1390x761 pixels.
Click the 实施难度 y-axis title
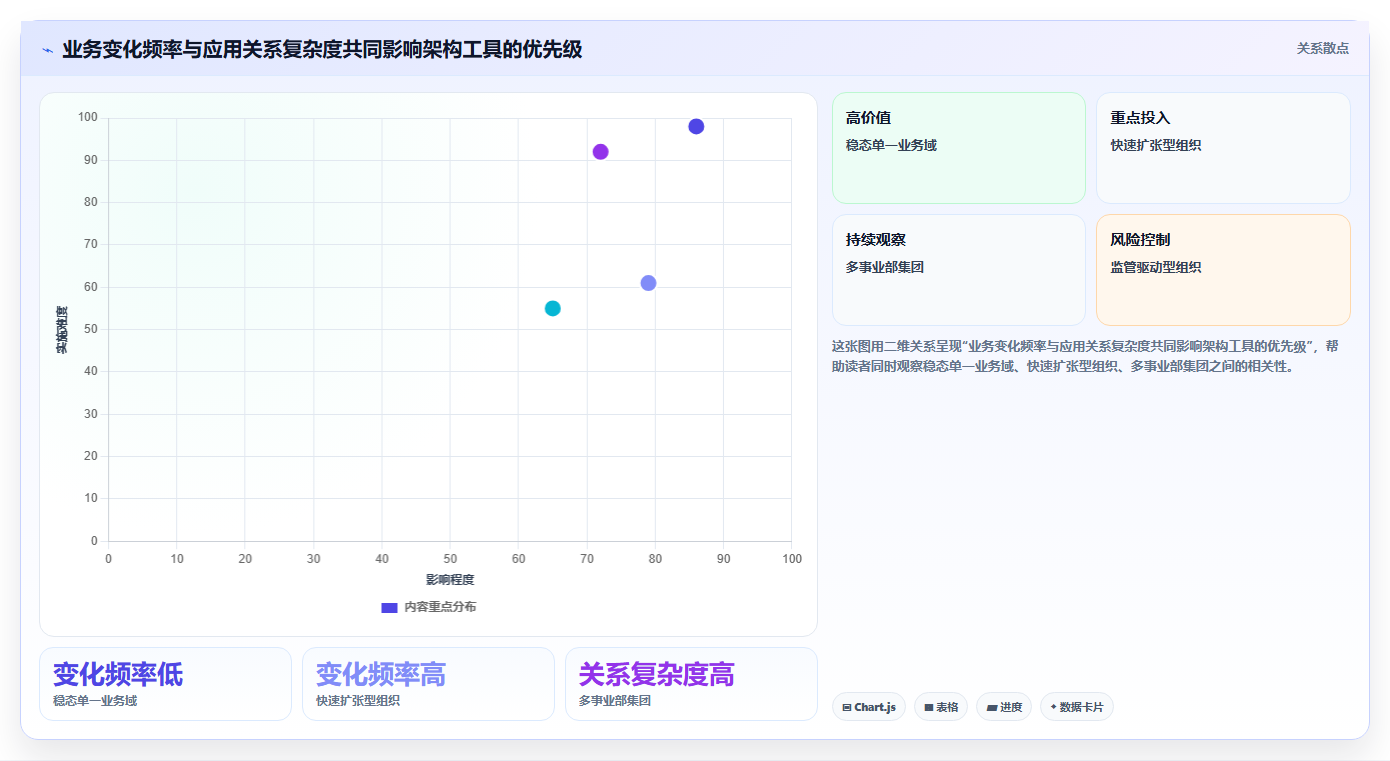(x=62, y=330)
